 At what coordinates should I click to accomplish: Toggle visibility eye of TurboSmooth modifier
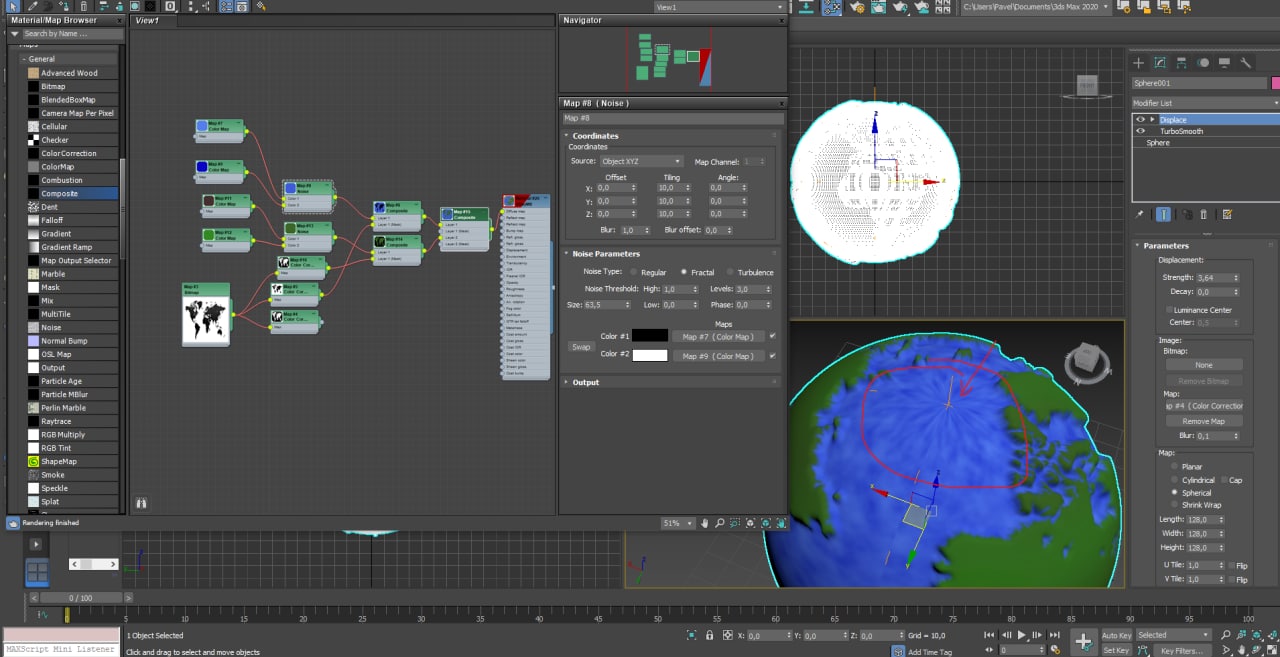coord(1140,131)
